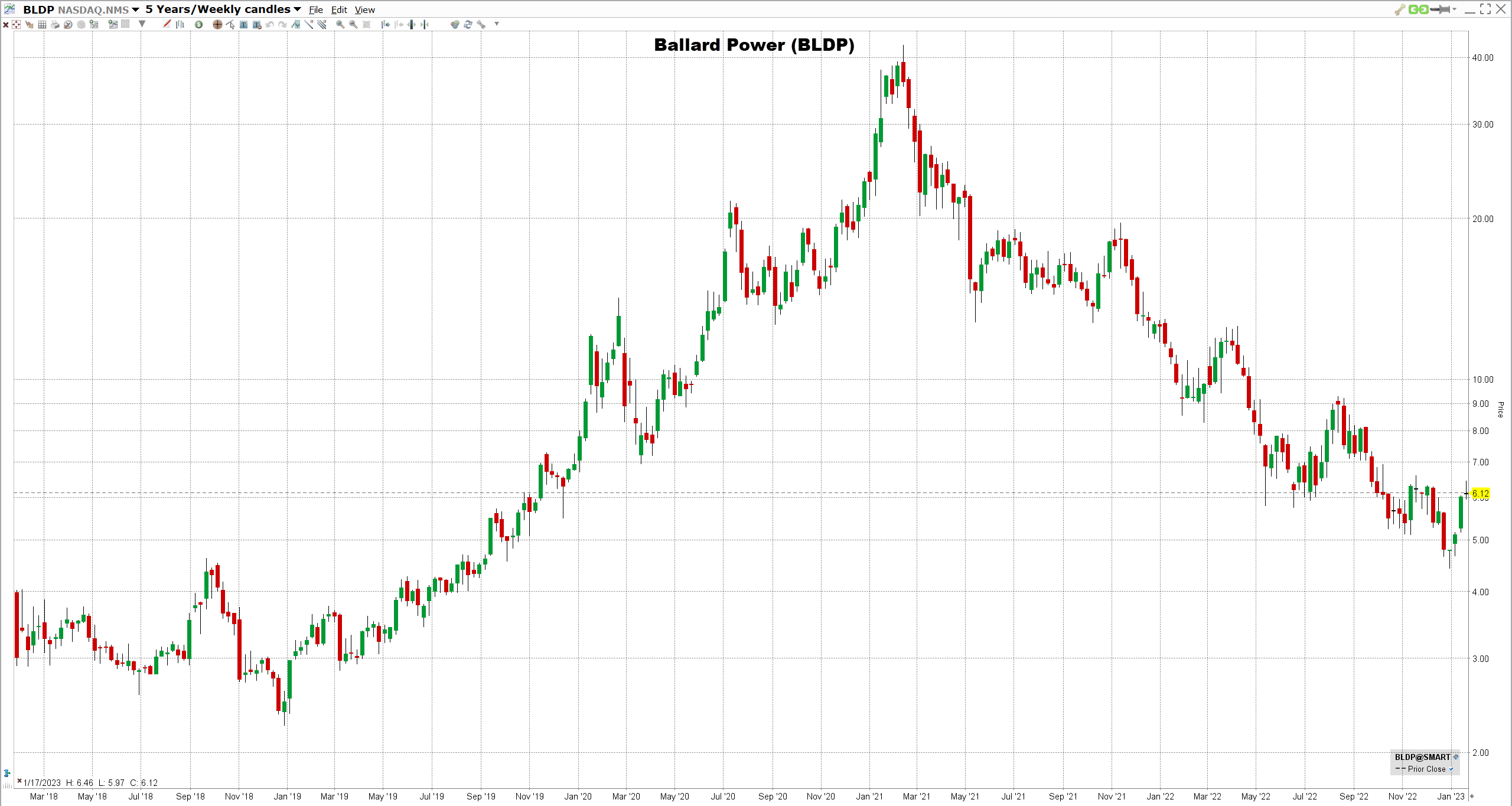This screenshot has width=1512, height=806.
Task: Click the line with cursor pointer icon
Action: point(230,25)
